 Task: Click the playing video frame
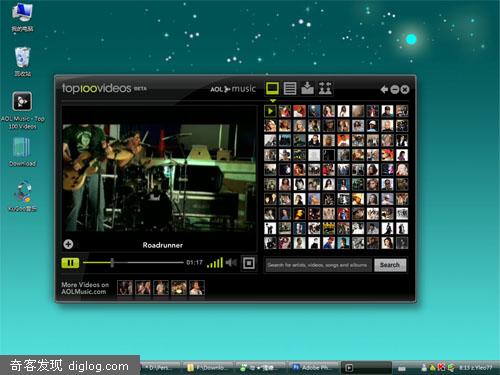(x=159, y=178)
